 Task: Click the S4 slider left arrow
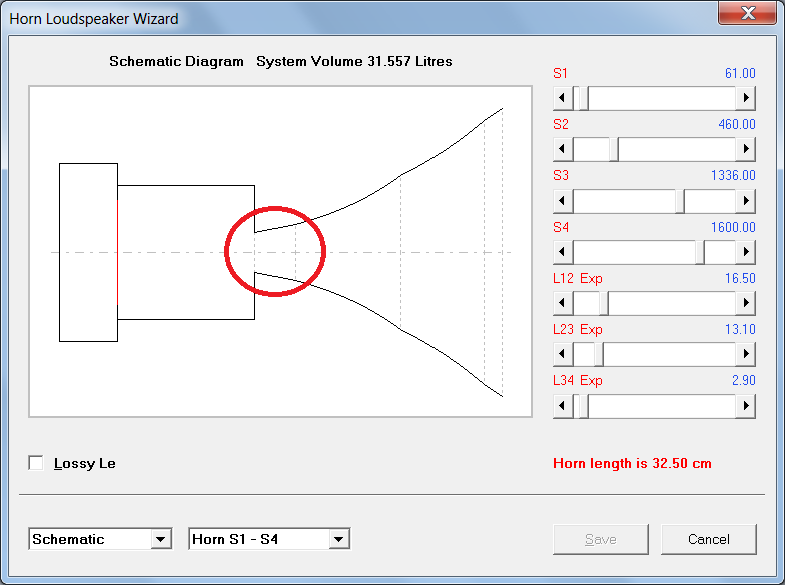(x=563, y=251)
